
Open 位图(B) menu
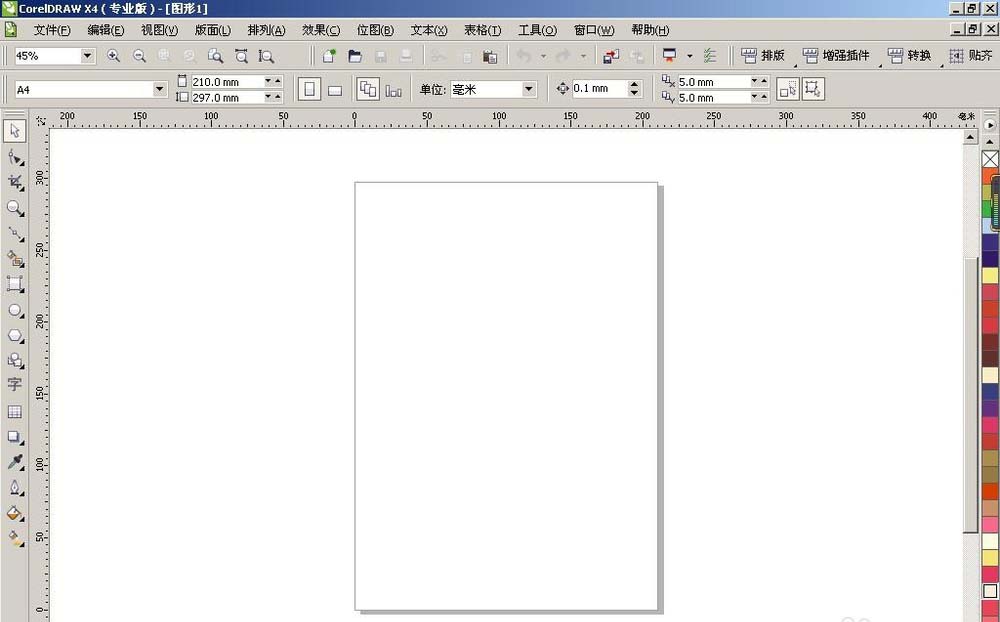click(375, 30)
